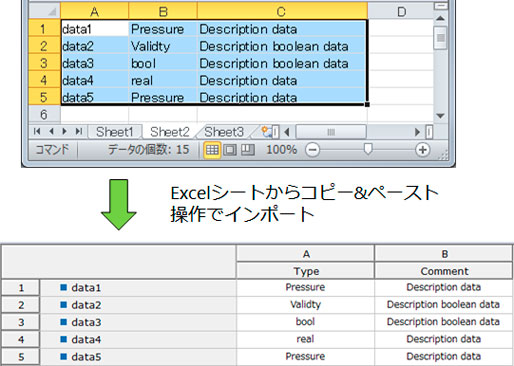The width and height of the screenshot is (514, 366).
Task: Select Excel row 2 header
Action: pos(45,46)
